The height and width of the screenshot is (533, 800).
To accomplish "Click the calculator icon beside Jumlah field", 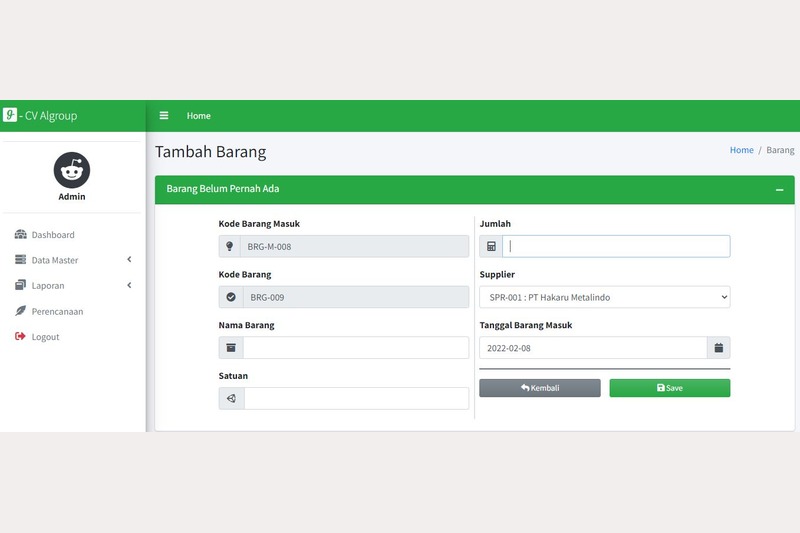I will click(491, 246).
